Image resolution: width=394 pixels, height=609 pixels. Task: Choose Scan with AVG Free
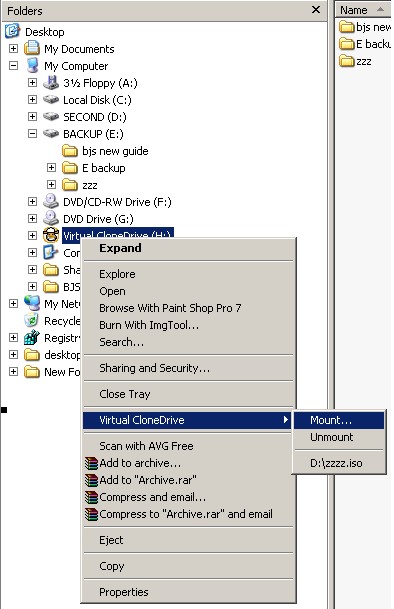point(188,446)
